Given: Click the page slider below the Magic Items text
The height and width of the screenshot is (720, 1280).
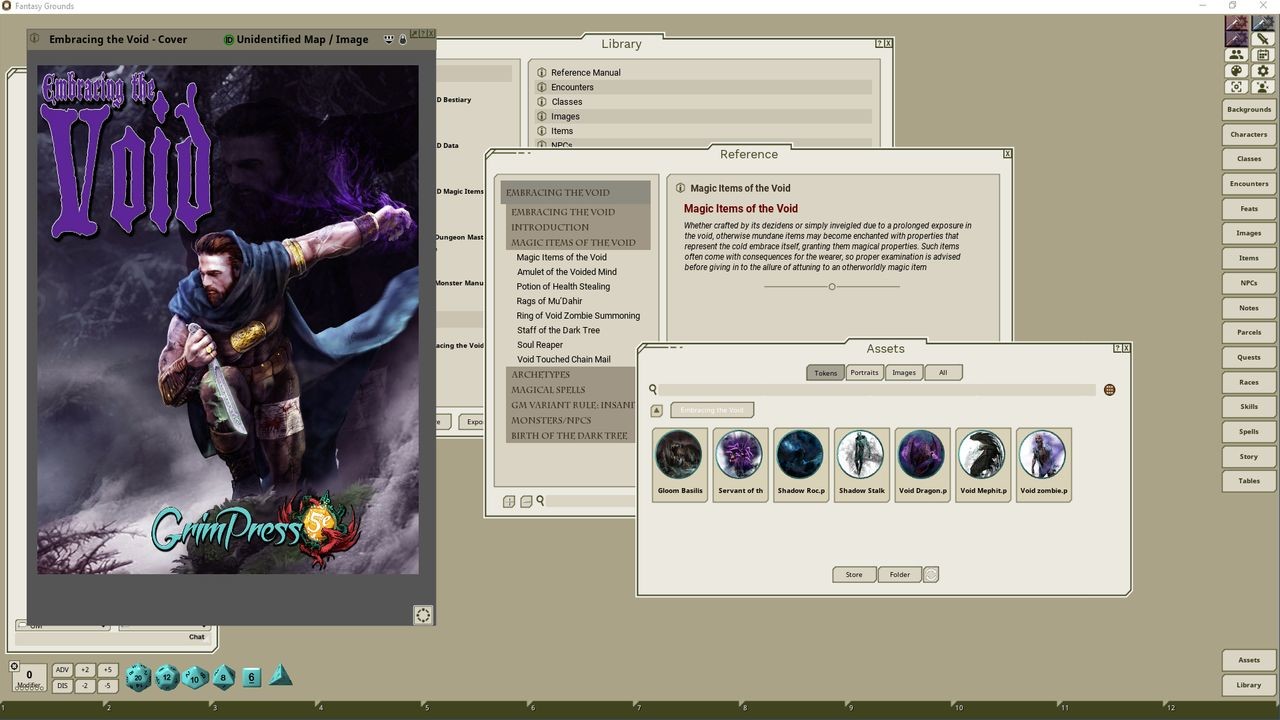Looking at the screenshot, I should coord(831,286).
